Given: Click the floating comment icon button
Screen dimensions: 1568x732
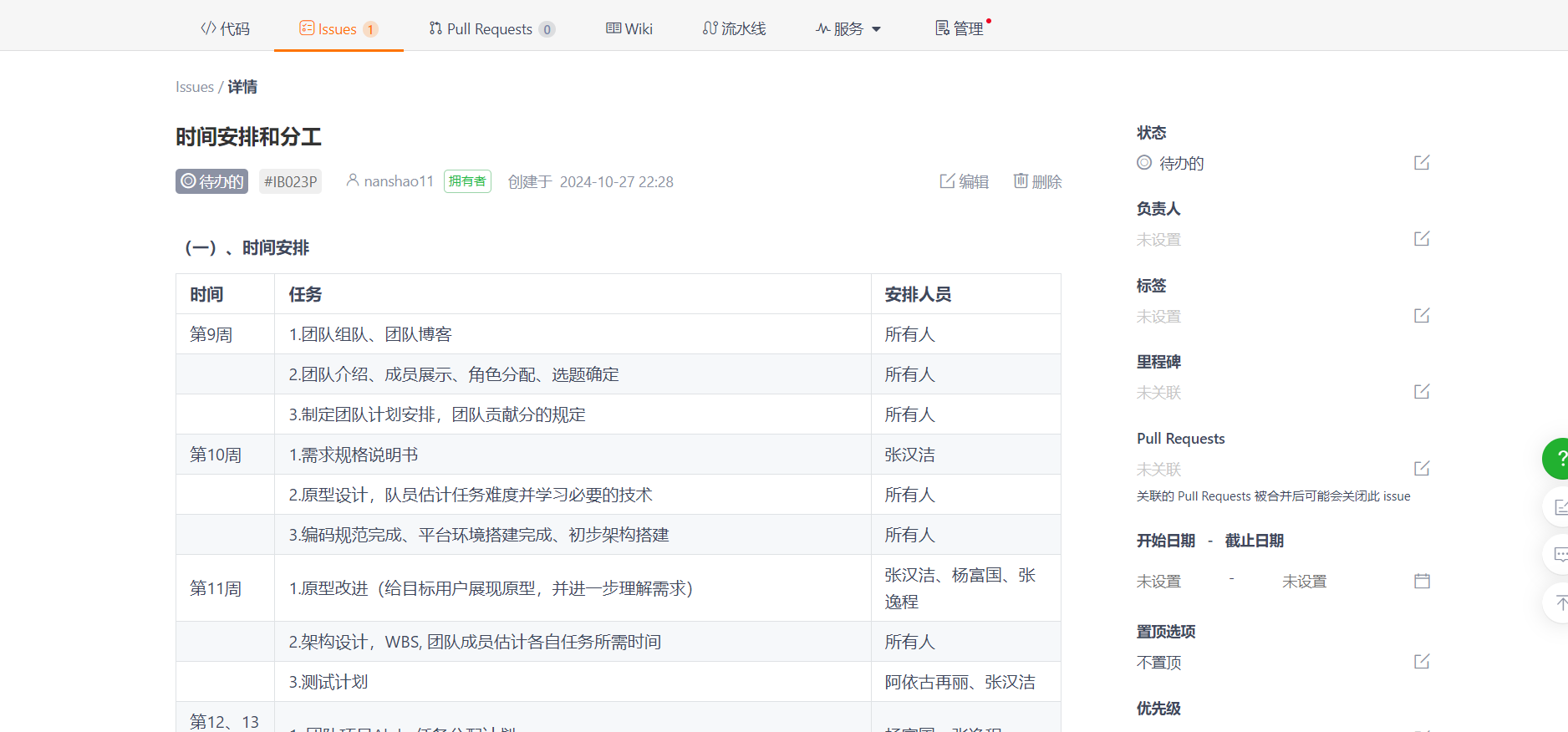Looking at the screenshot, I should click(1556, 554).
